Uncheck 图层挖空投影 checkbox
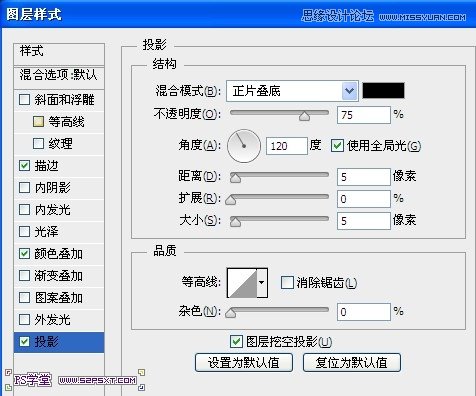 [x=236, y=342]
